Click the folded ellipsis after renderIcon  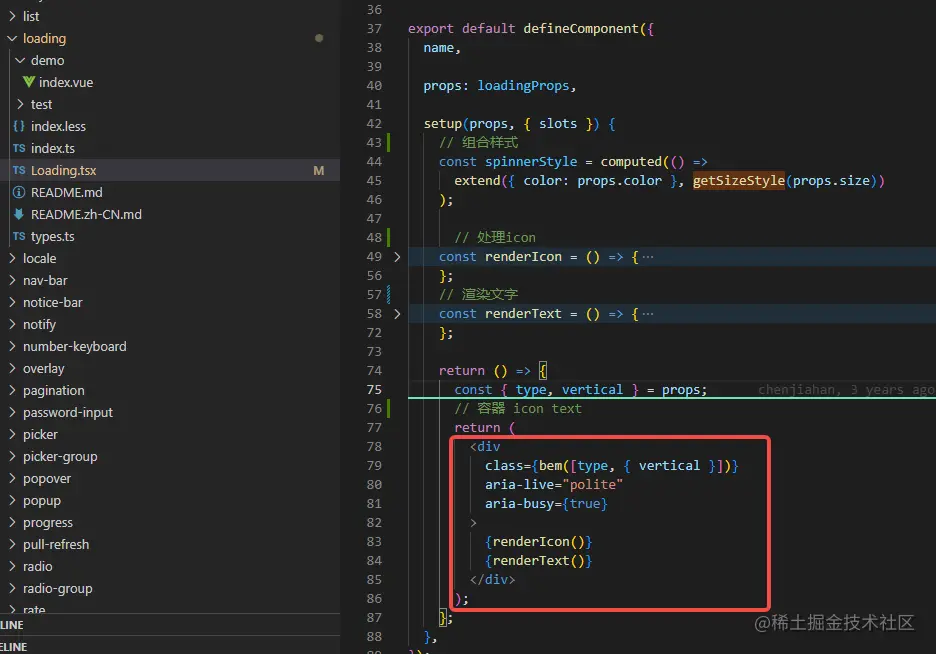[x=648, y=257]
